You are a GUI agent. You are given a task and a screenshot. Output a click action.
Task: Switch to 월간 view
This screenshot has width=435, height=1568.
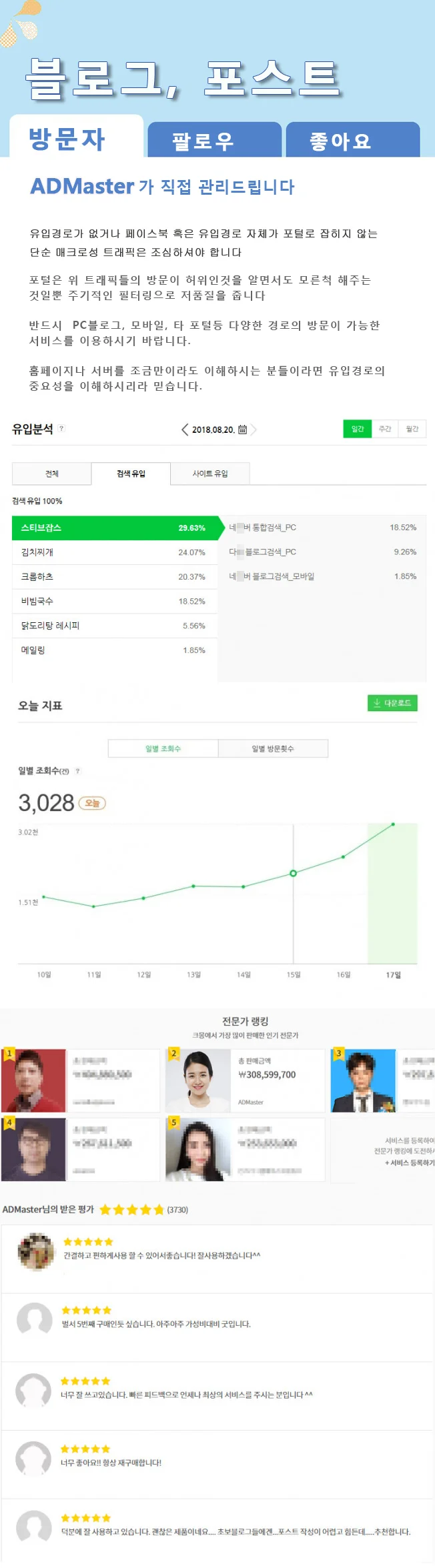point(412,429)
